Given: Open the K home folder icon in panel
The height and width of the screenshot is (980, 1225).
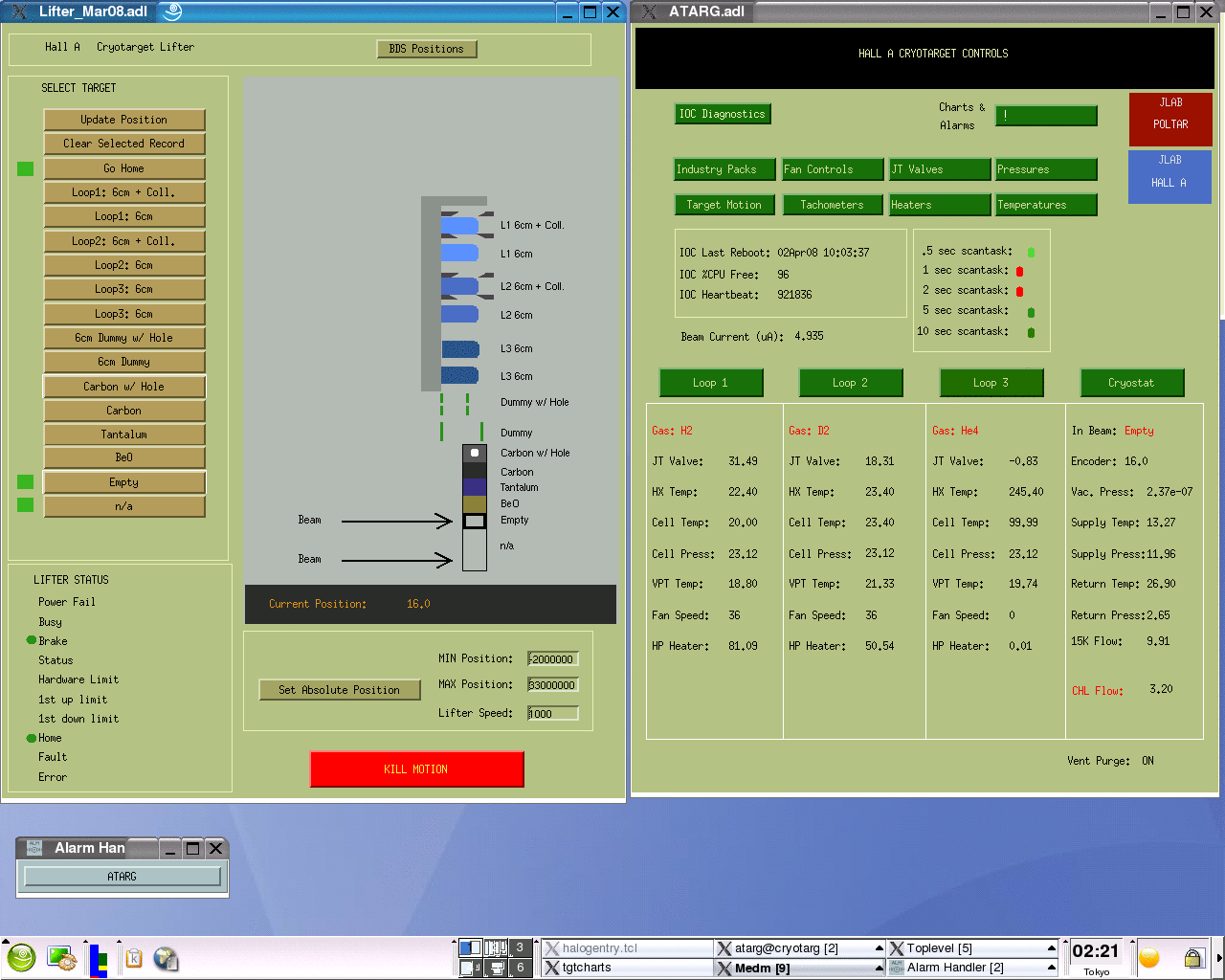Looking at the screenshot, I should tap(134, 958).
